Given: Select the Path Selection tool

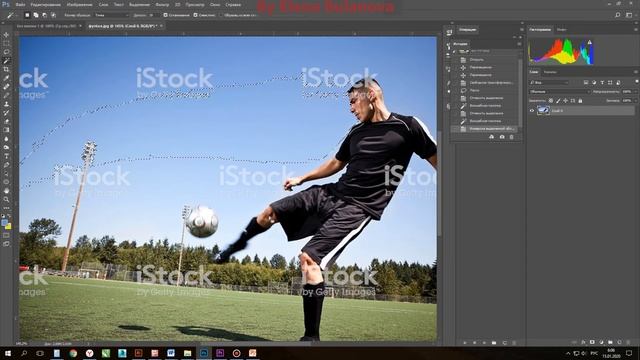Looking at the screenshot, I should coord(6,173).
